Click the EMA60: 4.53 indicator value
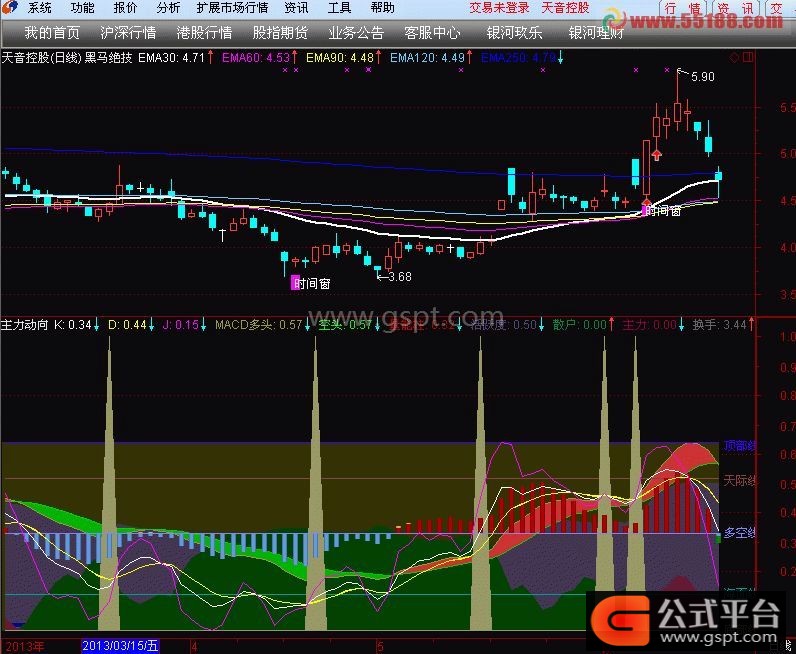 tap(256, 58)
